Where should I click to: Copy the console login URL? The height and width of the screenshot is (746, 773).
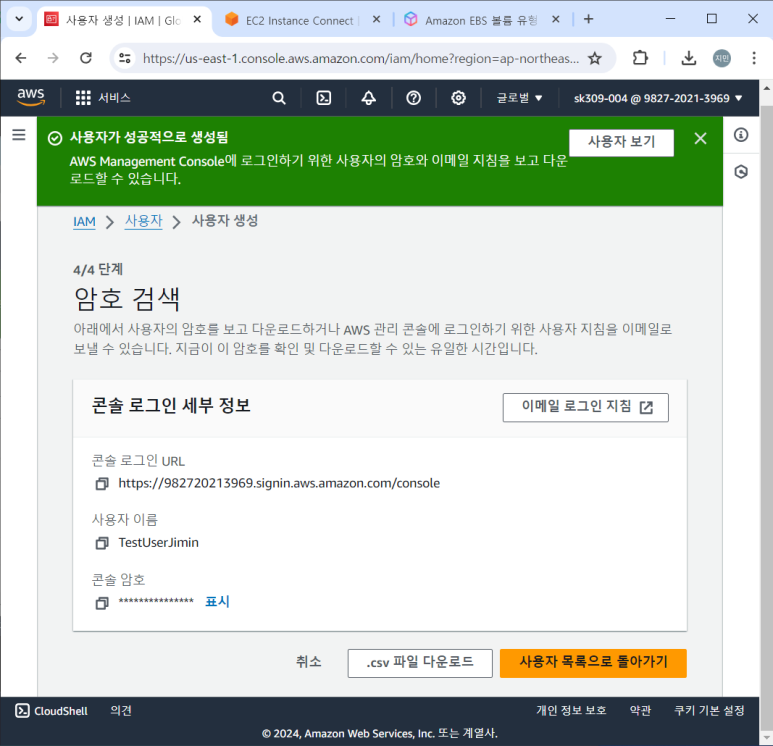pyautogui.click(x=102, y=484)
